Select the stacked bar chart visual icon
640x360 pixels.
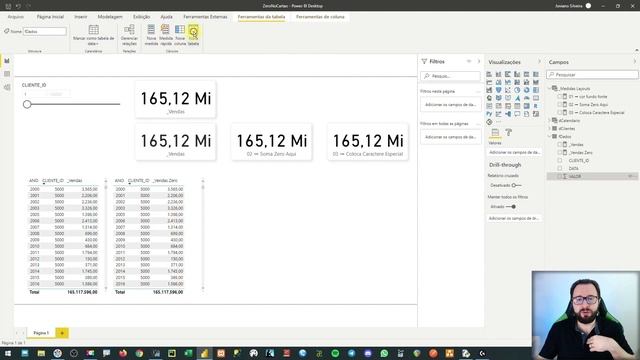click(x=489, y=74)
